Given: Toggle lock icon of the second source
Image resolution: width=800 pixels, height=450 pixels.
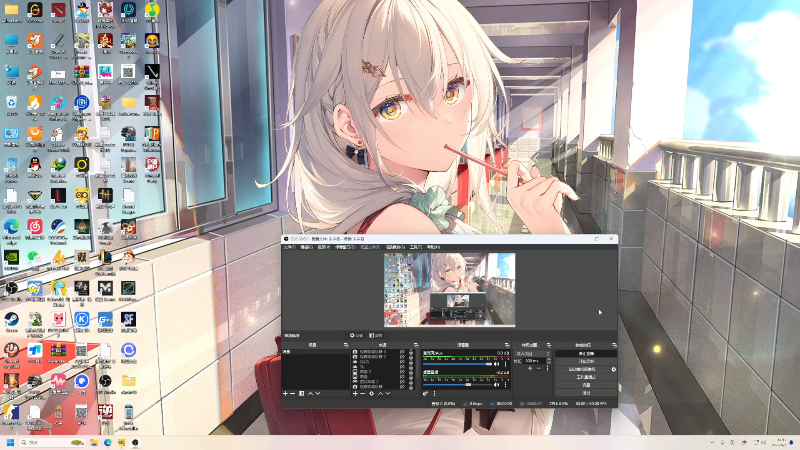Looking at the screenshot, I should pos(411,357).
